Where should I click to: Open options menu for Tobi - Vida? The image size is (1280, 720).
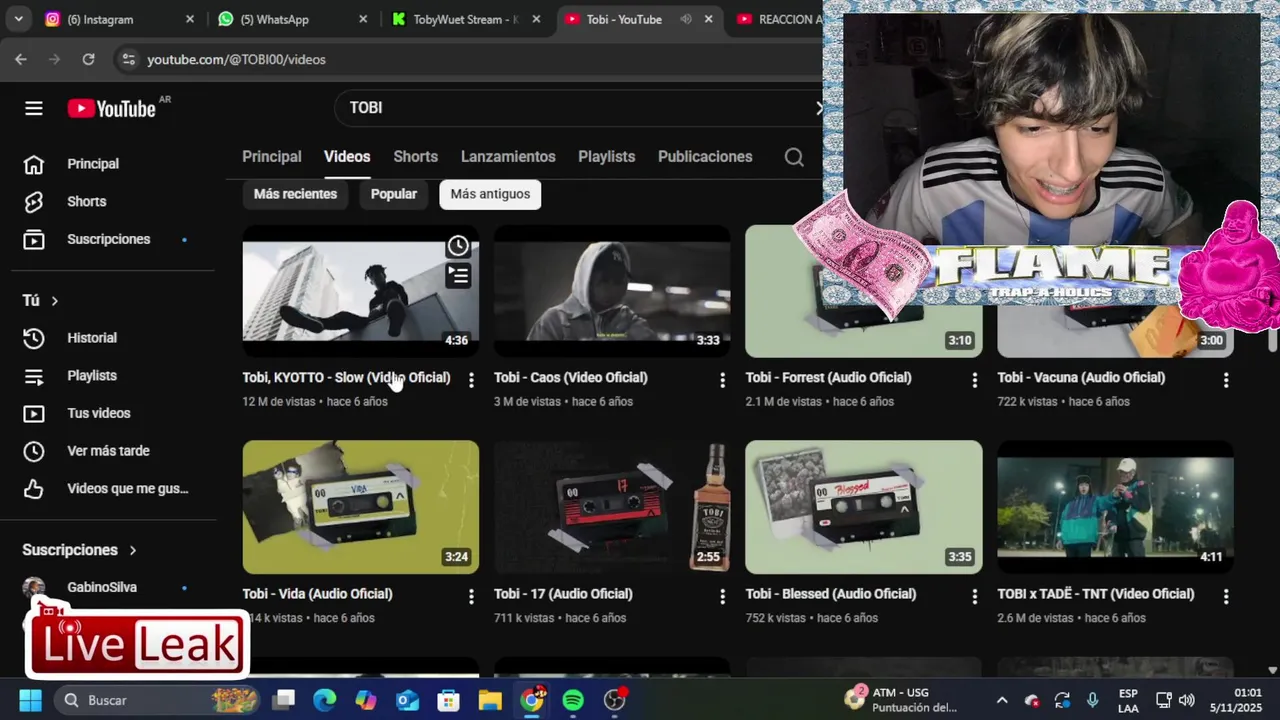(471, 596)
